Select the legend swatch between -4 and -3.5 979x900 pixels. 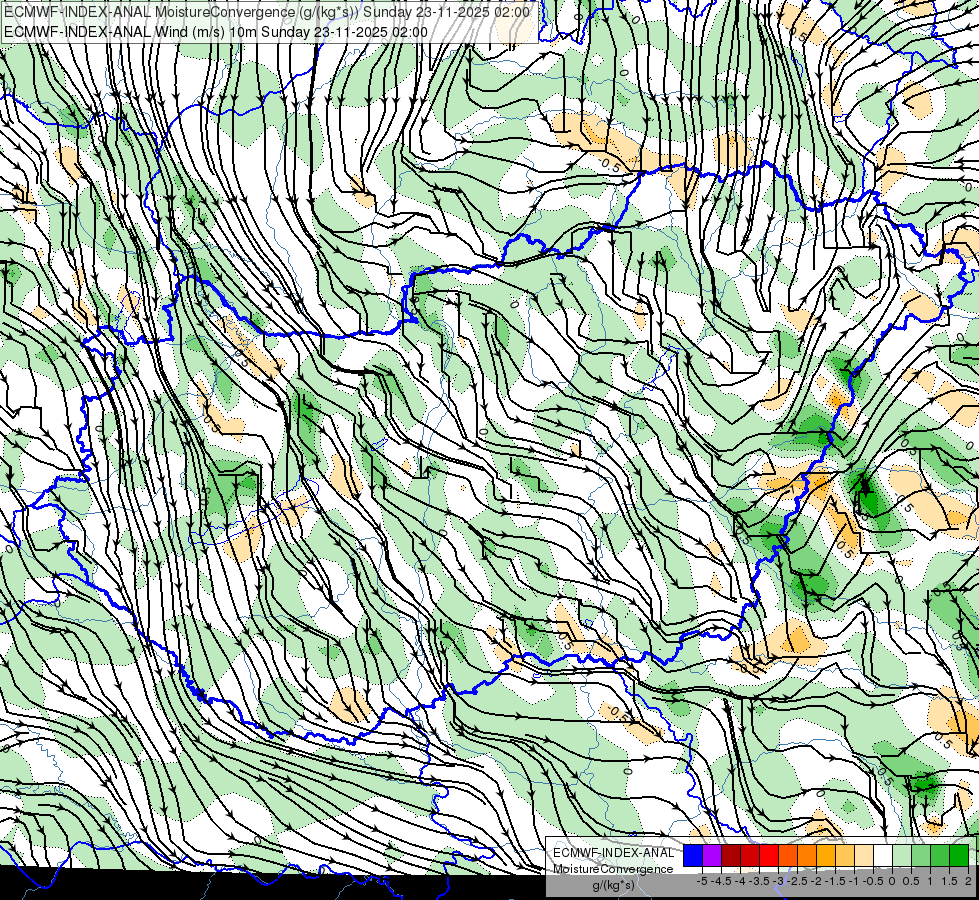click(750, 855)
